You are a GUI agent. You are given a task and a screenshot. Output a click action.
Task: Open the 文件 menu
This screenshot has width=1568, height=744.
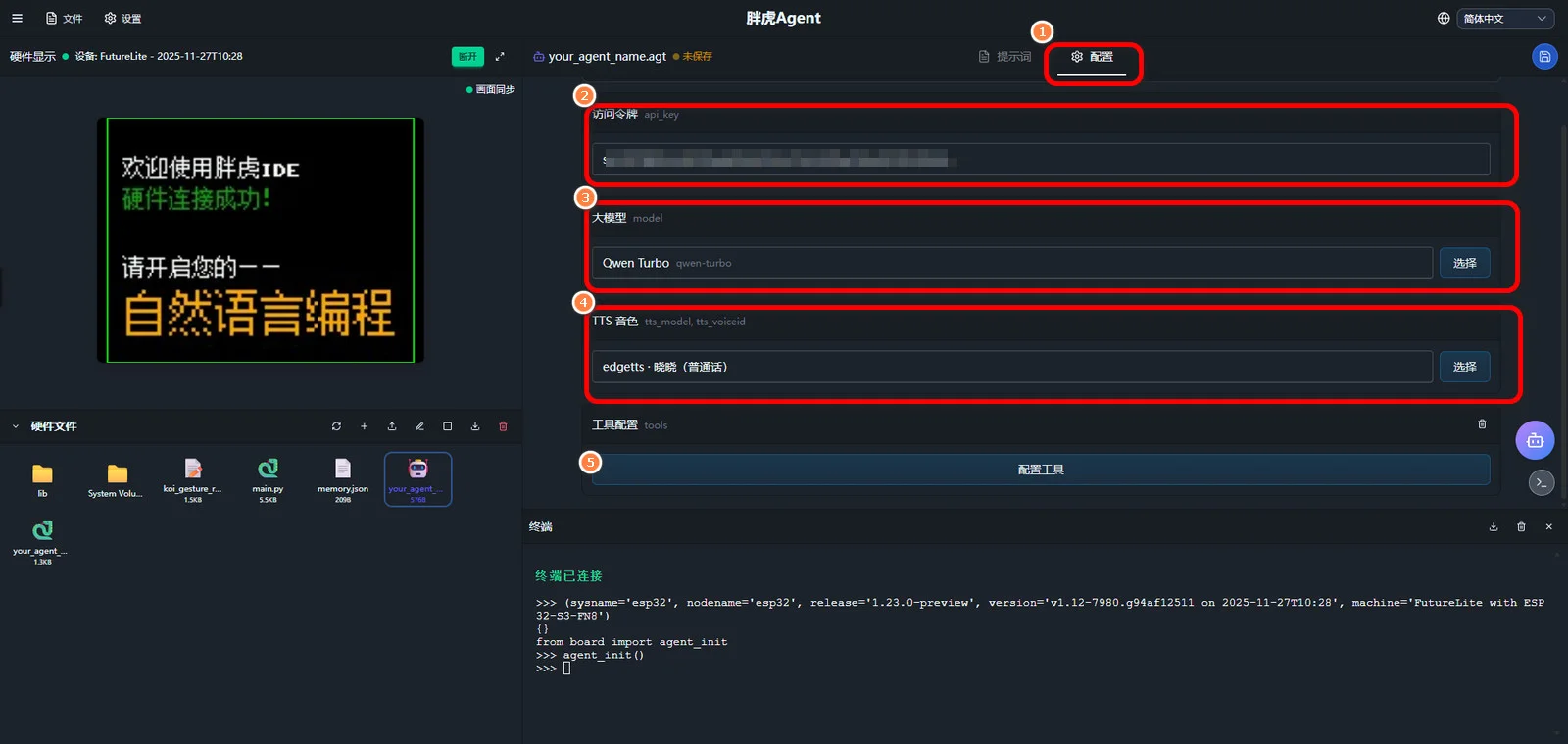tap(65, 19)
